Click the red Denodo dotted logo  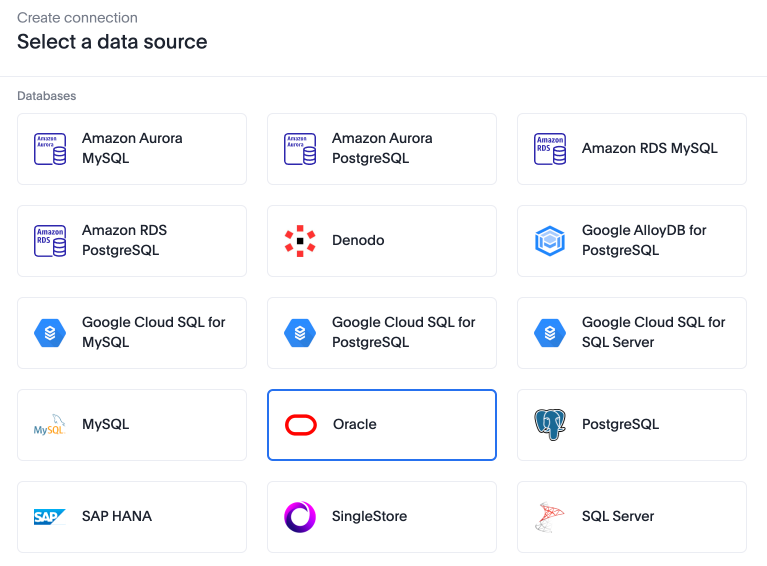pyautogui.click(x=300, y=241)
